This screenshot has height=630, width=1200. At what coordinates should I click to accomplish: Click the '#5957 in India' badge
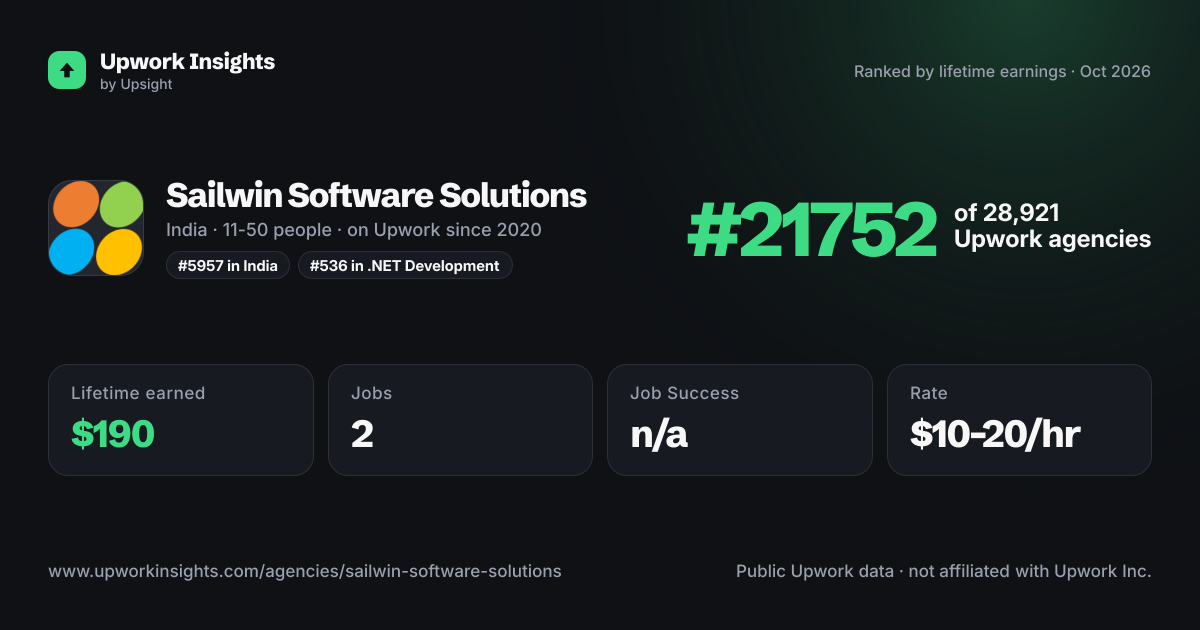coord(228,266)
